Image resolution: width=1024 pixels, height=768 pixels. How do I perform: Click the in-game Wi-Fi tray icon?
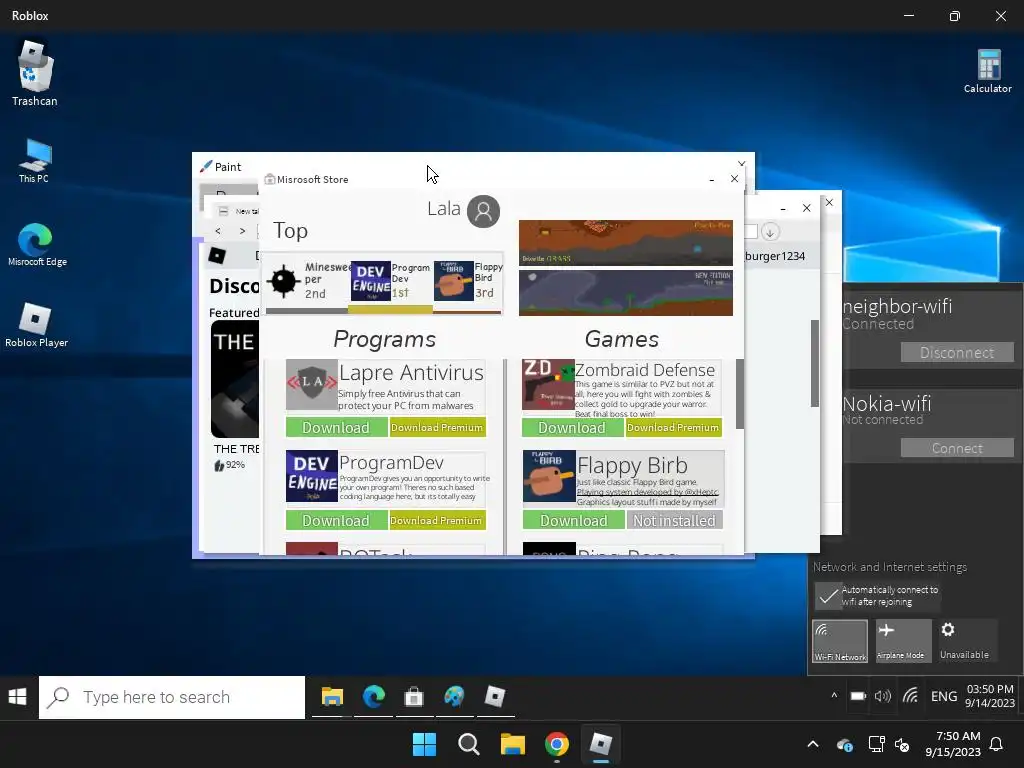910,696
